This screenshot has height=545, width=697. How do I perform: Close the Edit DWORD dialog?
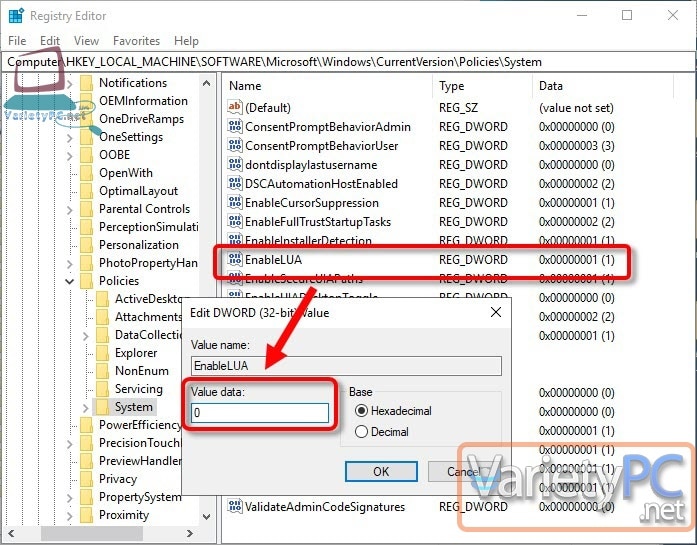tap(496, 313)
